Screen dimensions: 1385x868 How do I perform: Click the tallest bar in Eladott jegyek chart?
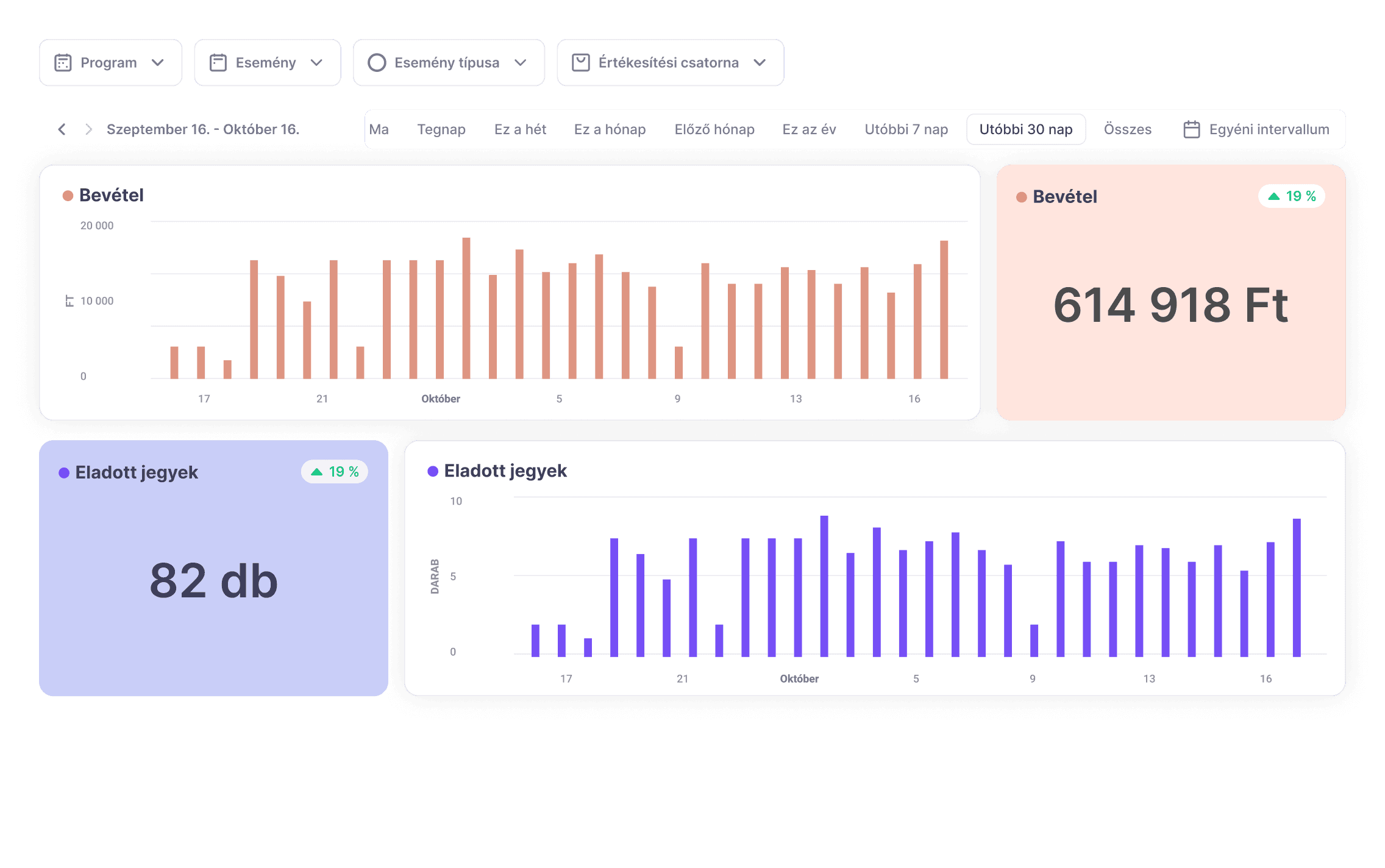(x=824, y=585)
